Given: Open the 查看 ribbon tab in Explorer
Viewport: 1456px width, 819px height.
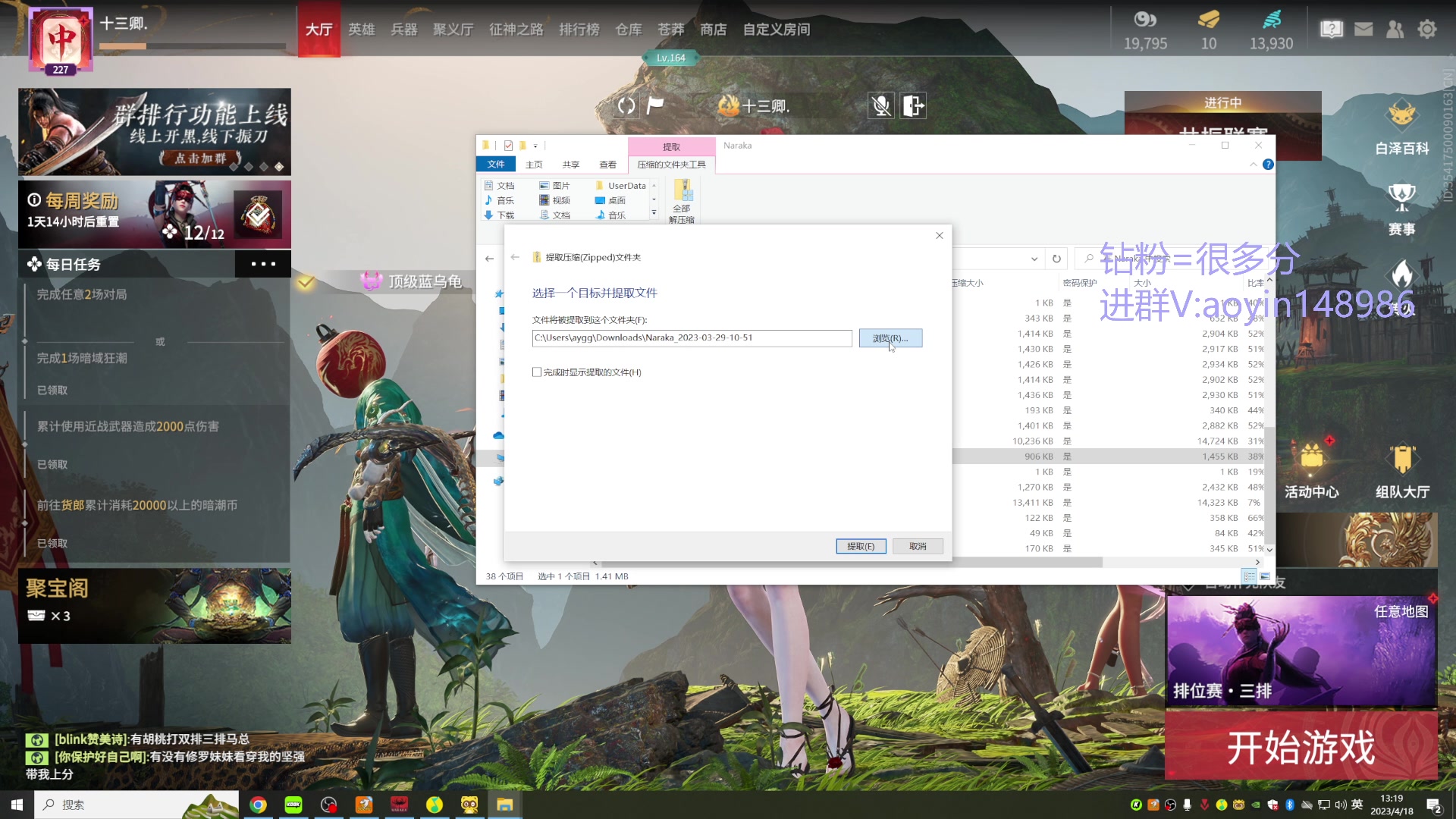Looking at the screenshot, I should point(608,165).
